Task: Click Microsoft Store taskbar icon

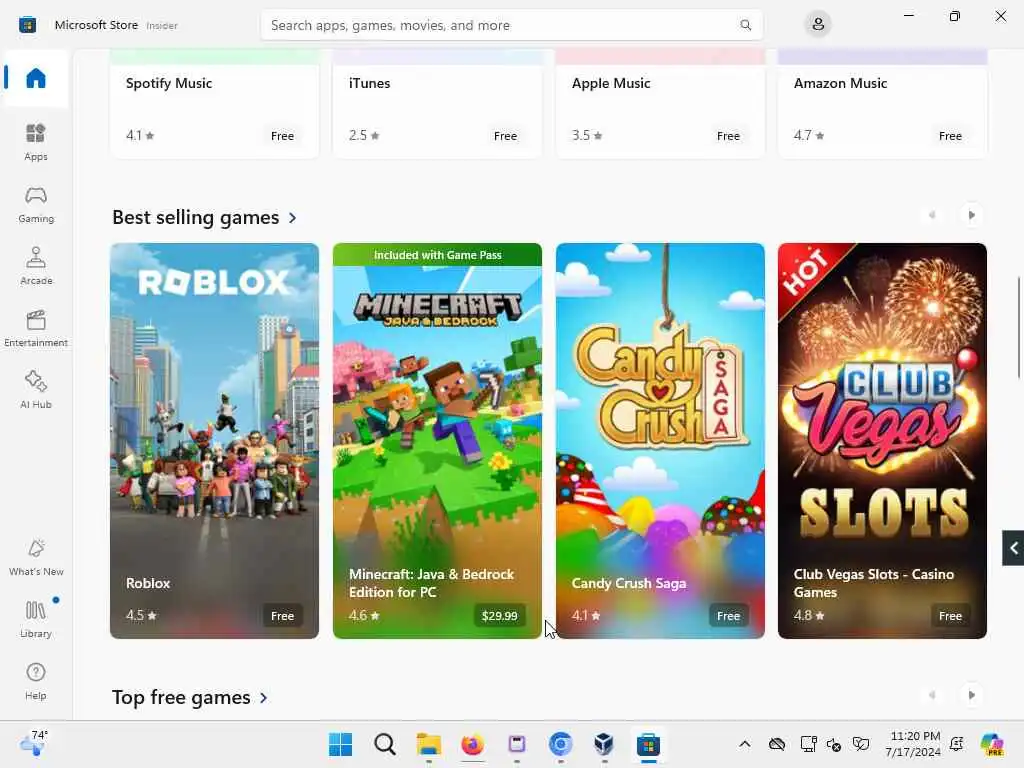Action: (x=648, y=744)
